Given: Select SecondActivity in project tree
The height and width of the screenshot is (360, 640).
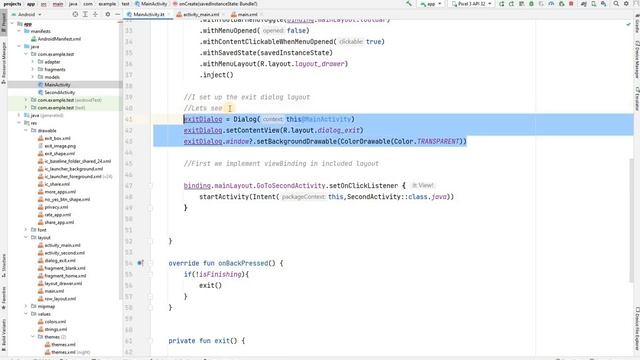Looking at the screenshot, I should 56,92.
